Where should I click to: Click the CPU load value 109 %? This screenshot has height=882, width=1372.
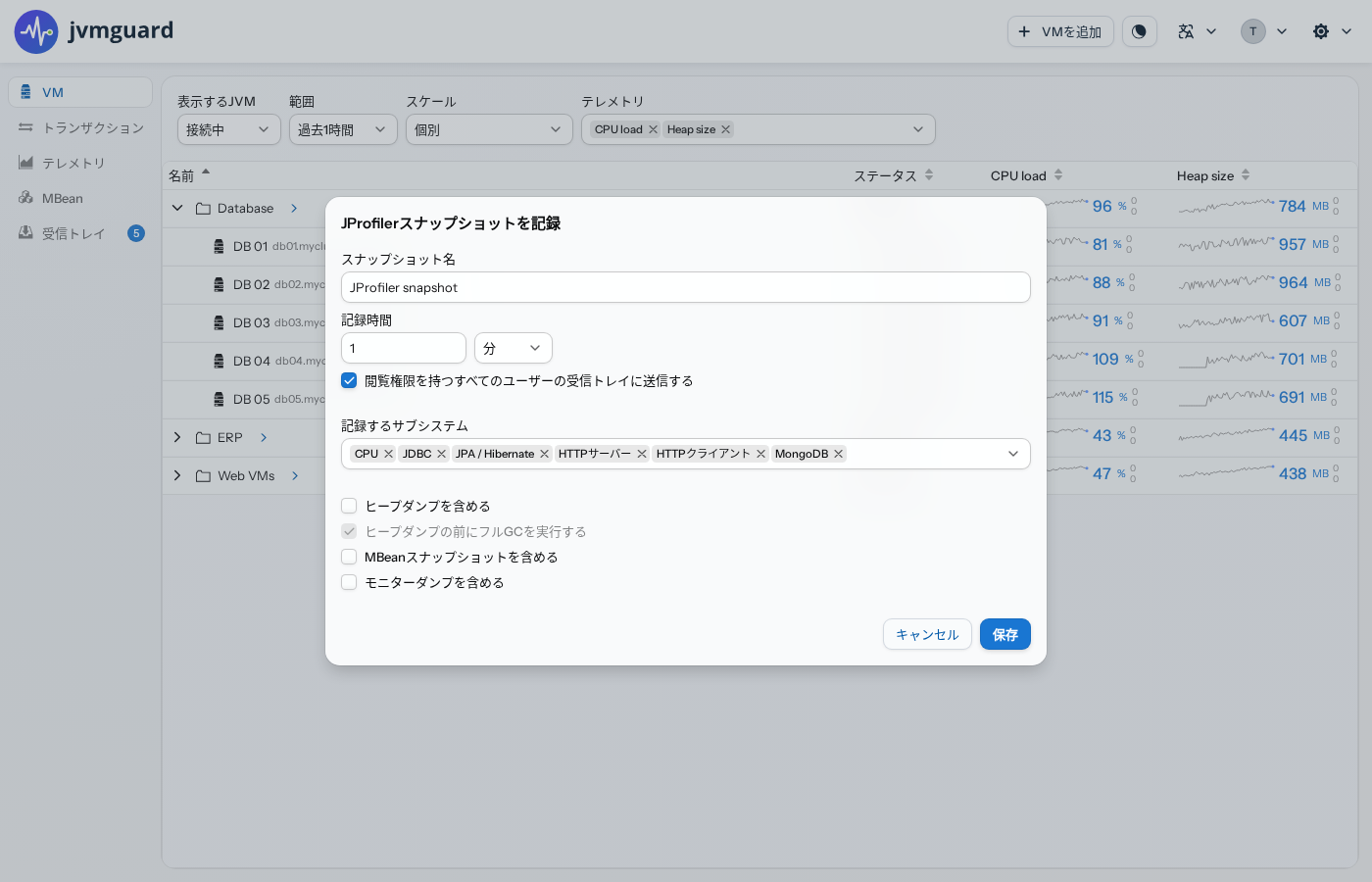tap(1112, 359)
